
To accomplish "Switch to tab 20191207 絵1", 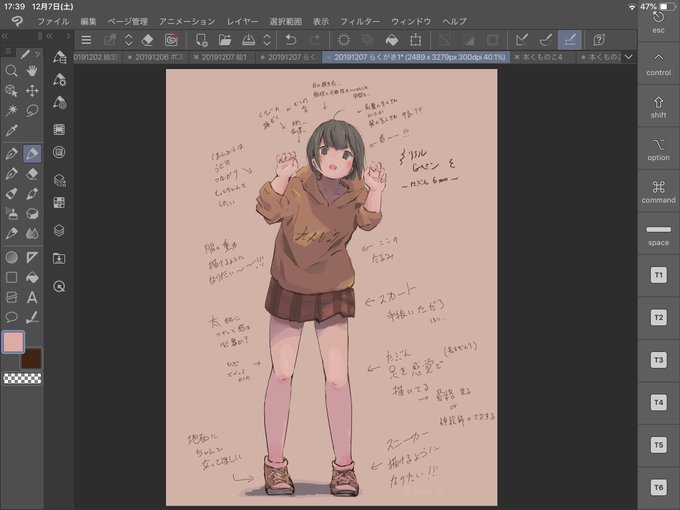I will (x=223, y=57).
